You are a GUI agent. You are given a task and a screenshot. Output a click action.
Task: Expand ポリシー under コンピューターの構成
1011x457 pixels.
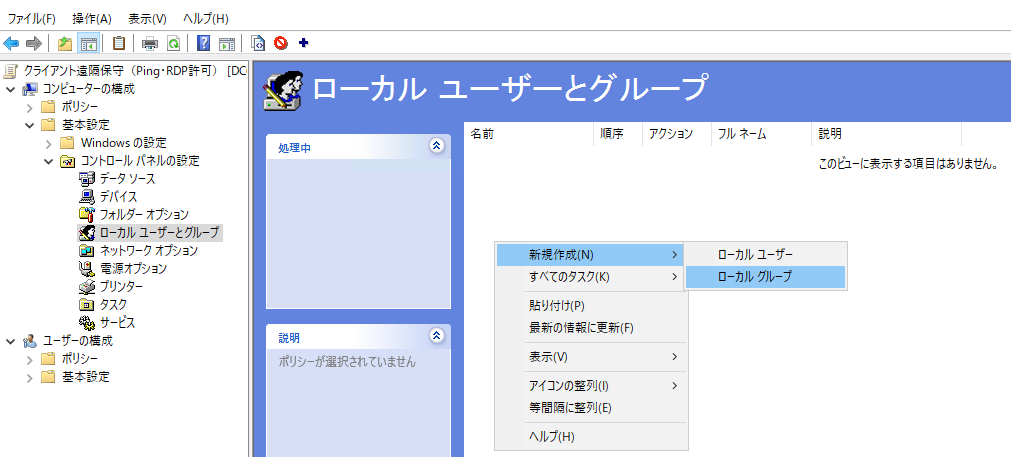pos(30,107)
